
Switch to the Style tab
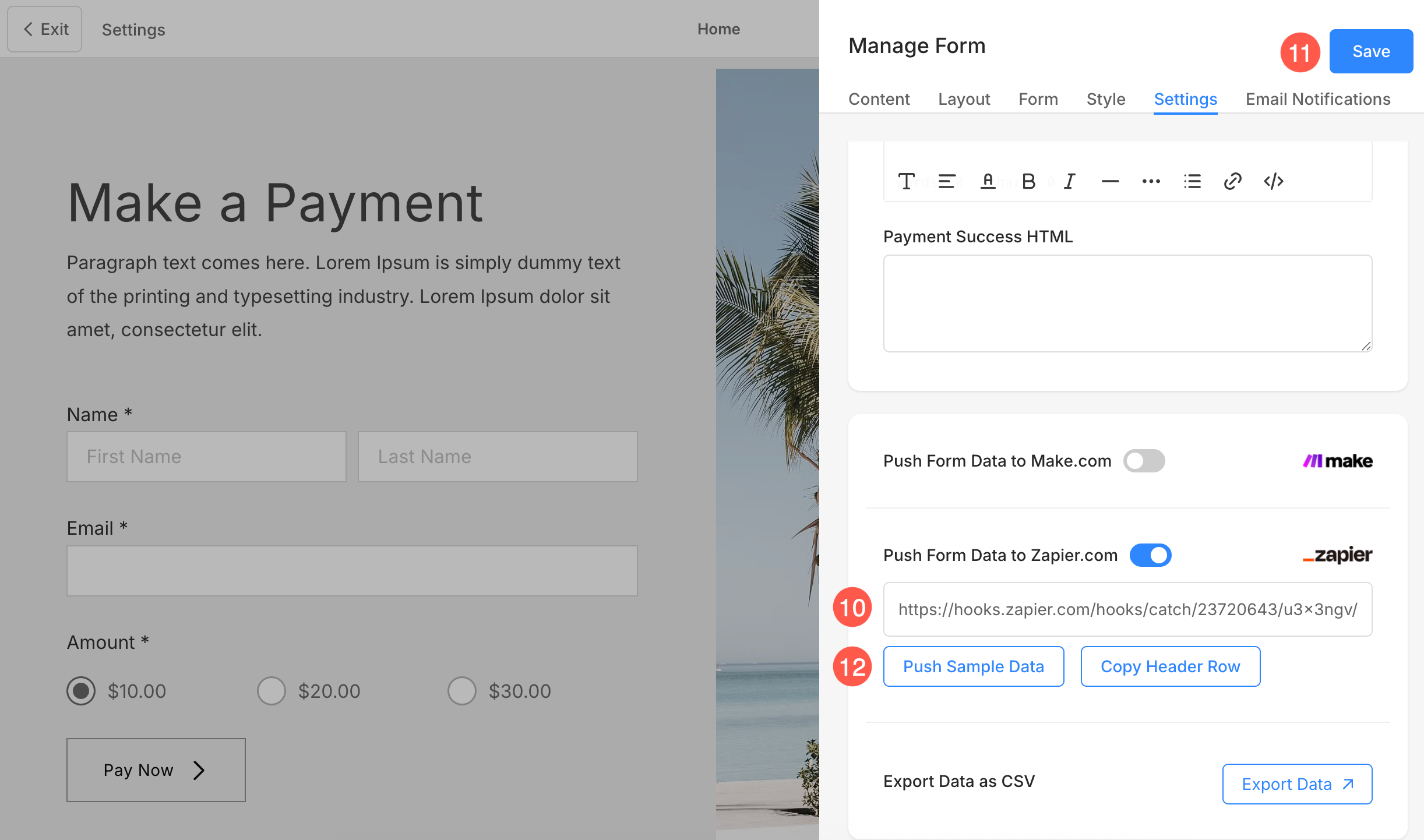coord(1105,99)
